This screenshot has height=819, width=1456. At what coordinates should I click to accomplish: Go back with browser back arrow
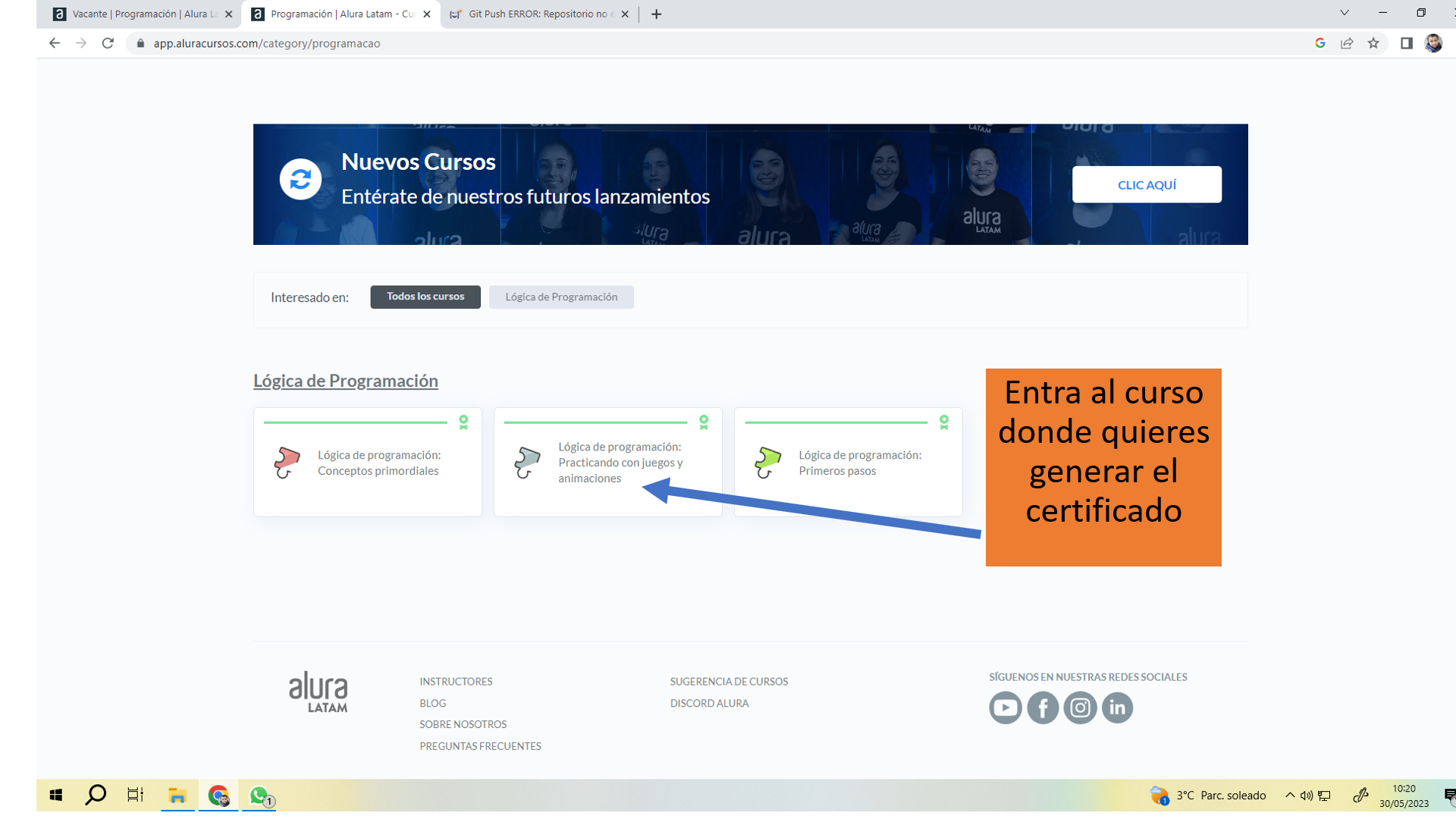pyautogui.click(x=55, y=43)
